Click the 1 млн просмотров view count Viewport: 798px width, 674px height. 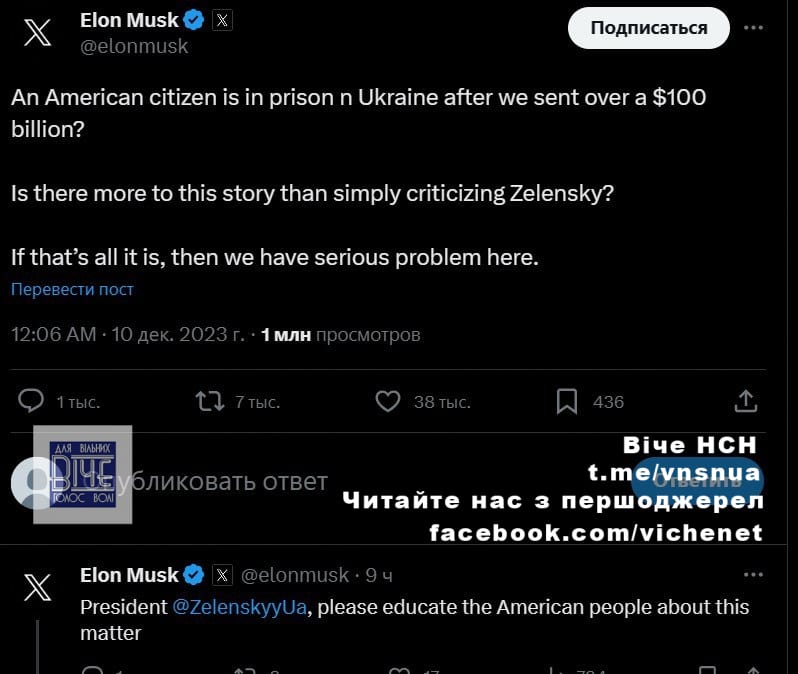340,334
